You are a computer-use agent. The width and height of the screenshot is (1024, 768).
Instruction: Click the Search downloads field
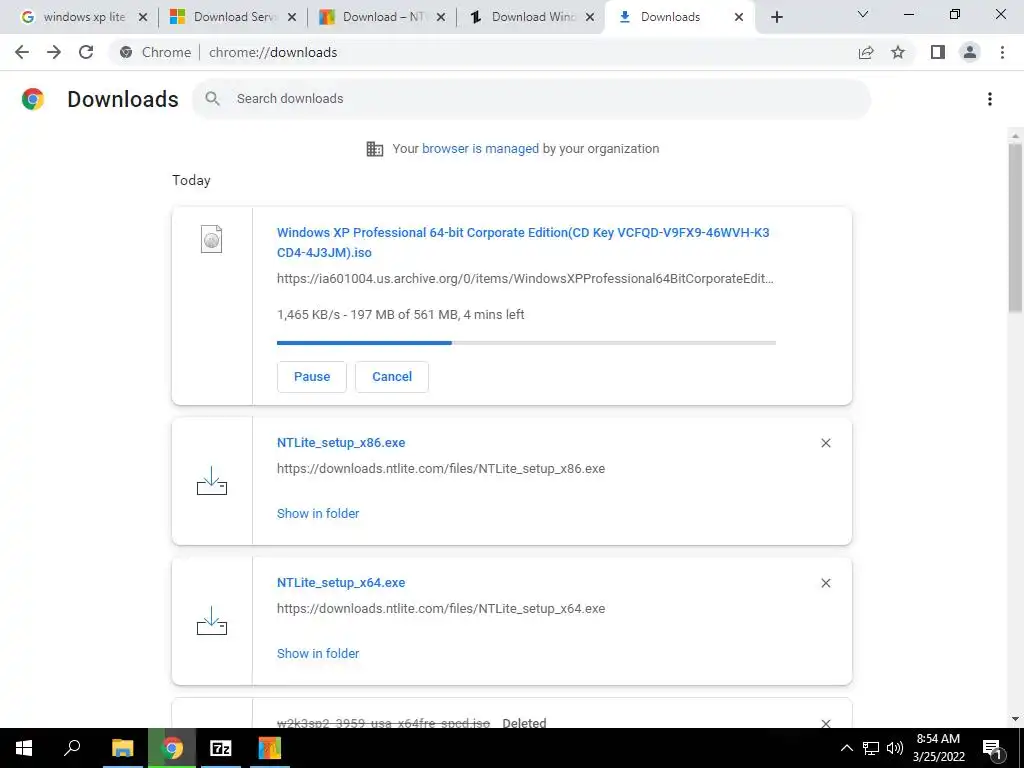click(531, 99)
